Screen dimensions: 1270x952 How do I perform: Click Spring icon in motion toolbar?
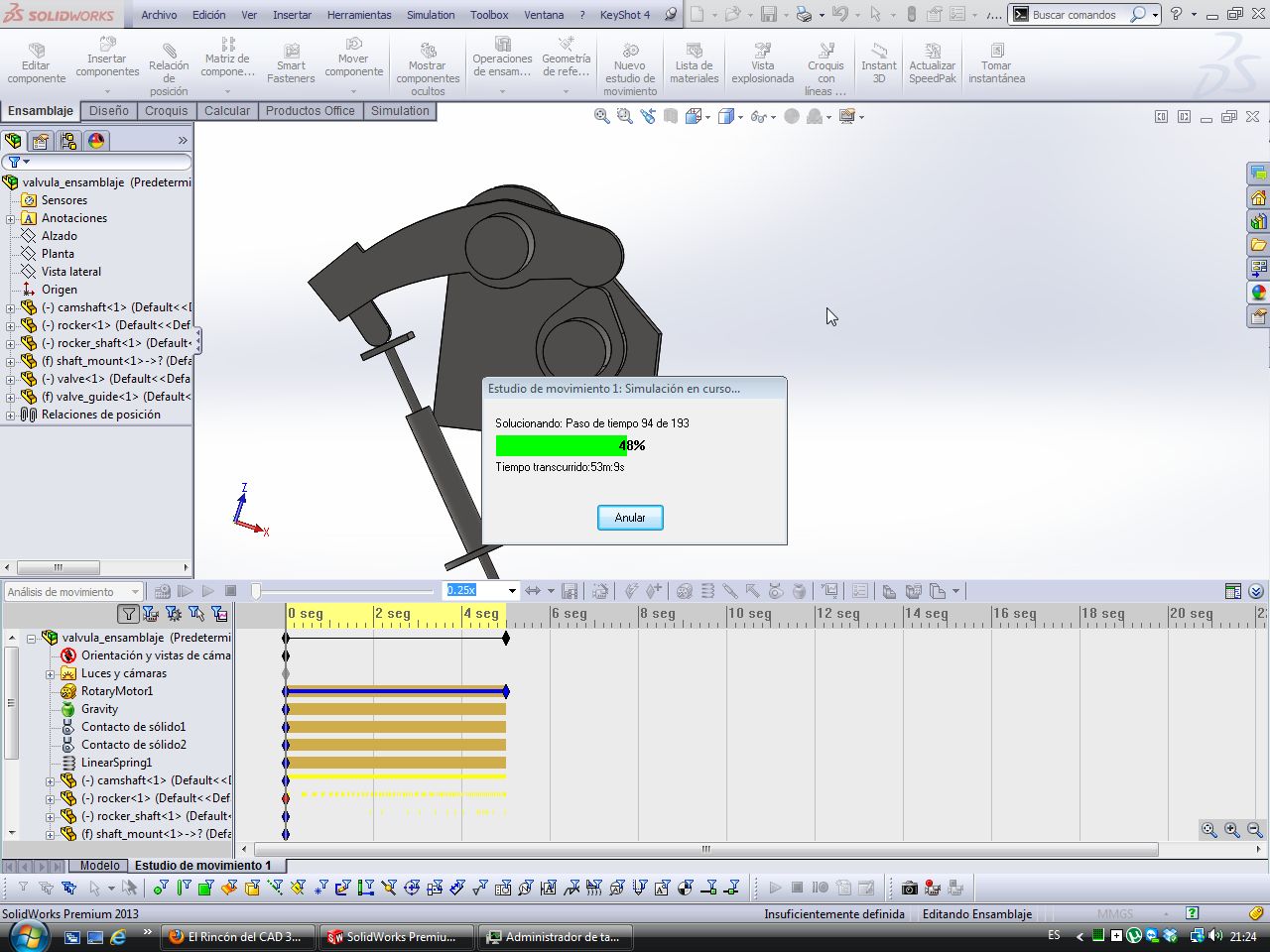(707, 591)
